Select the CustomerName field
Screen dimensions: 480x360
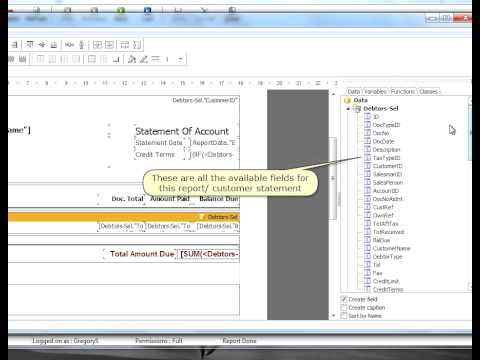387,248
